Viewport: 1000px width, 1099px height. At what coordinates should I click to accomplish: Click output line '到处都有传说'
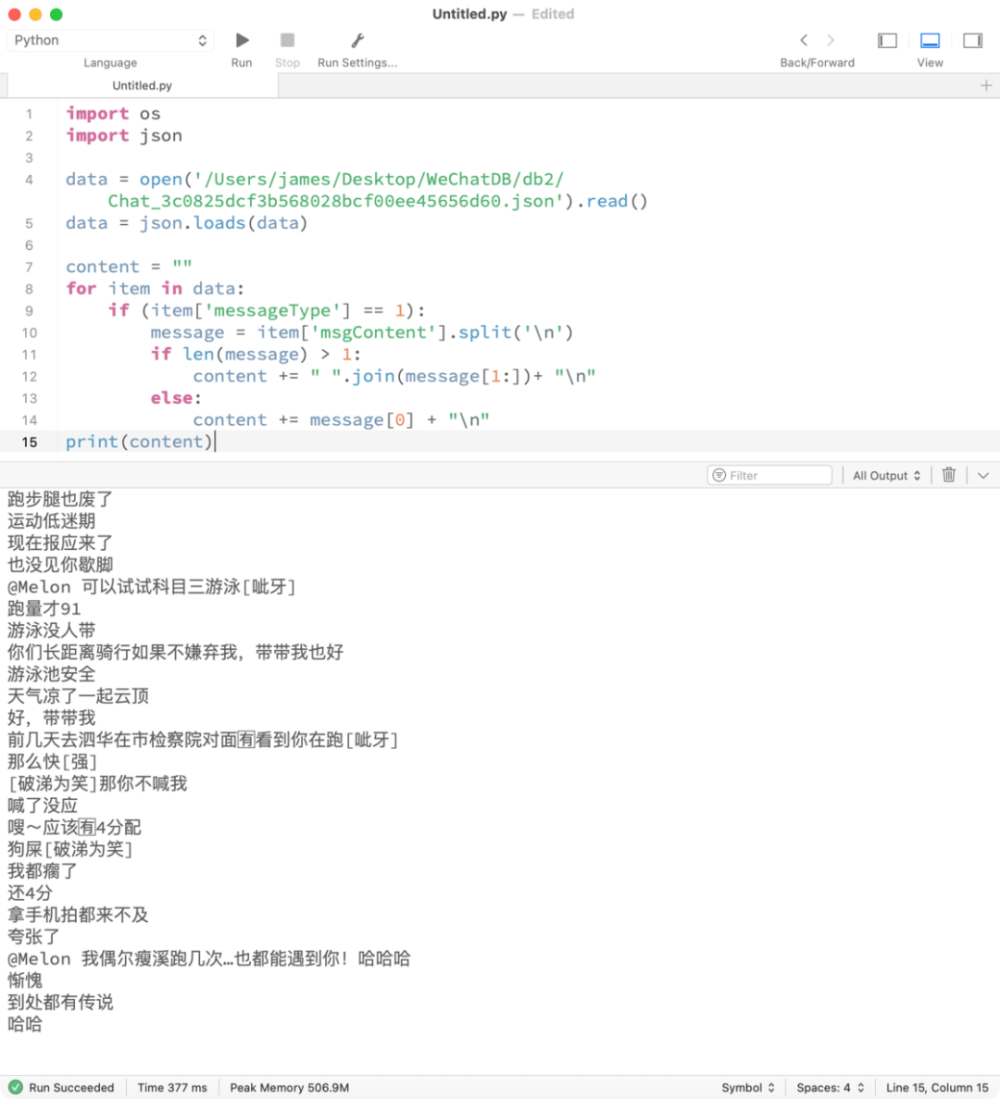tap(60, 1002)
